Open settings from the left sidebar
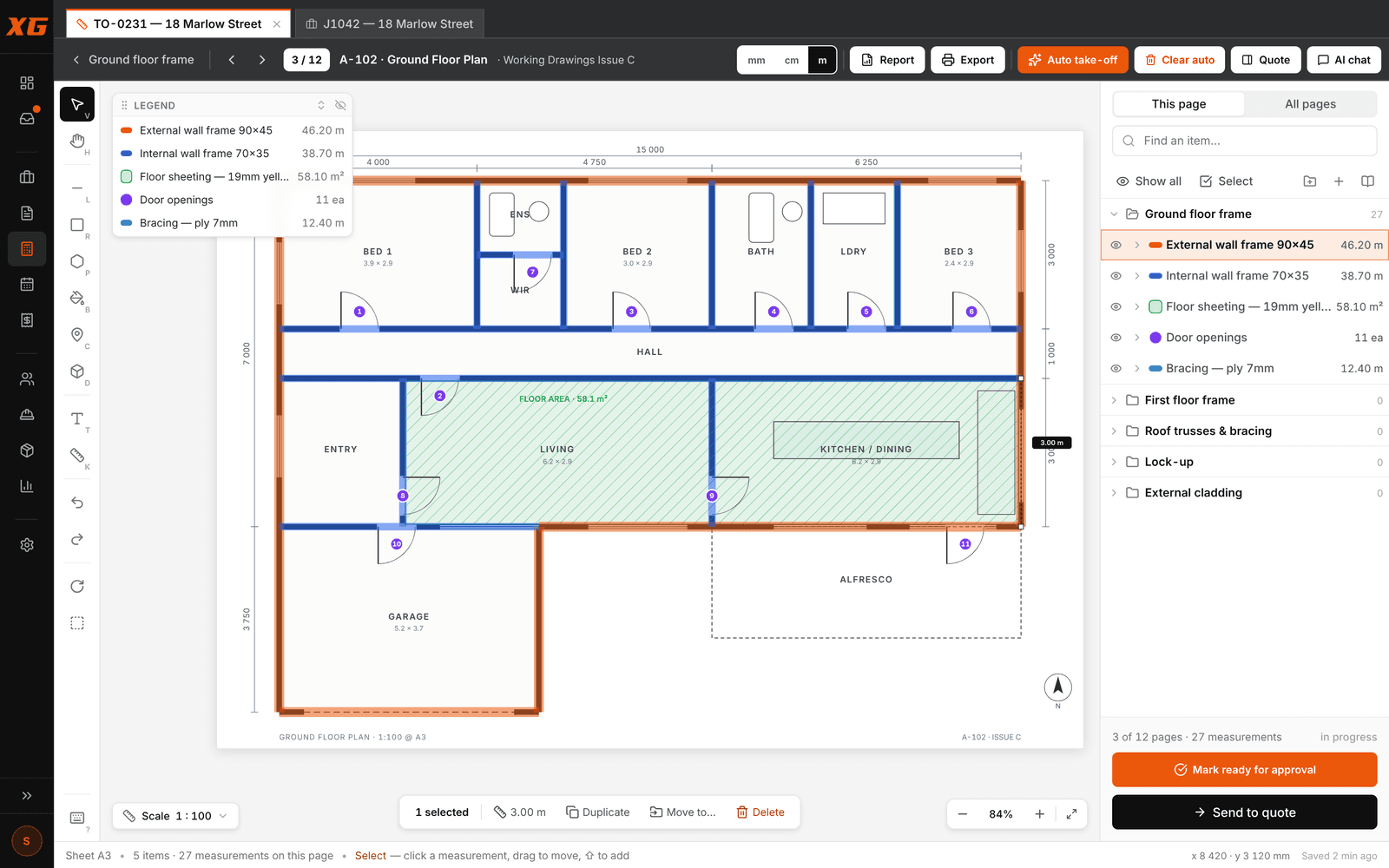This screenshot has width=1389, height=868. click(x=27, y=545)
